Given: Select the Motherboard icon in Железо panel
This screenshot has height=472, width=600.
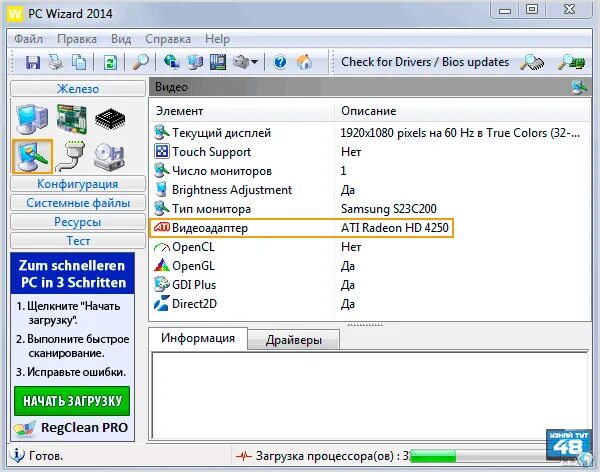Looking at the screenshot, I should click(72, 119).
